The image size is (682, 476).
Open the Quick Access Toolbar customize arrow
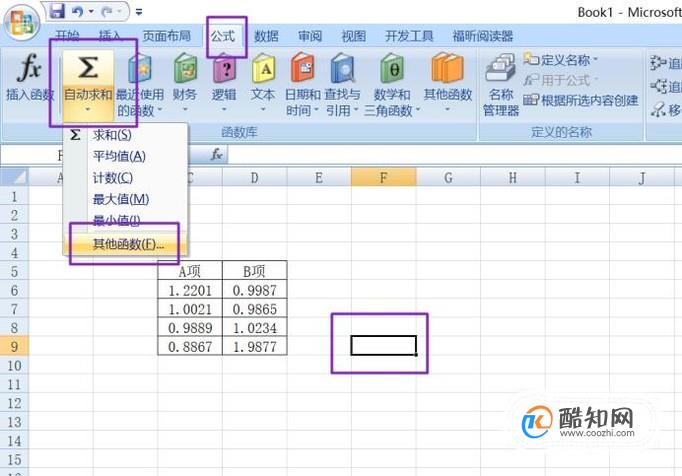click(x=139, y=12)
